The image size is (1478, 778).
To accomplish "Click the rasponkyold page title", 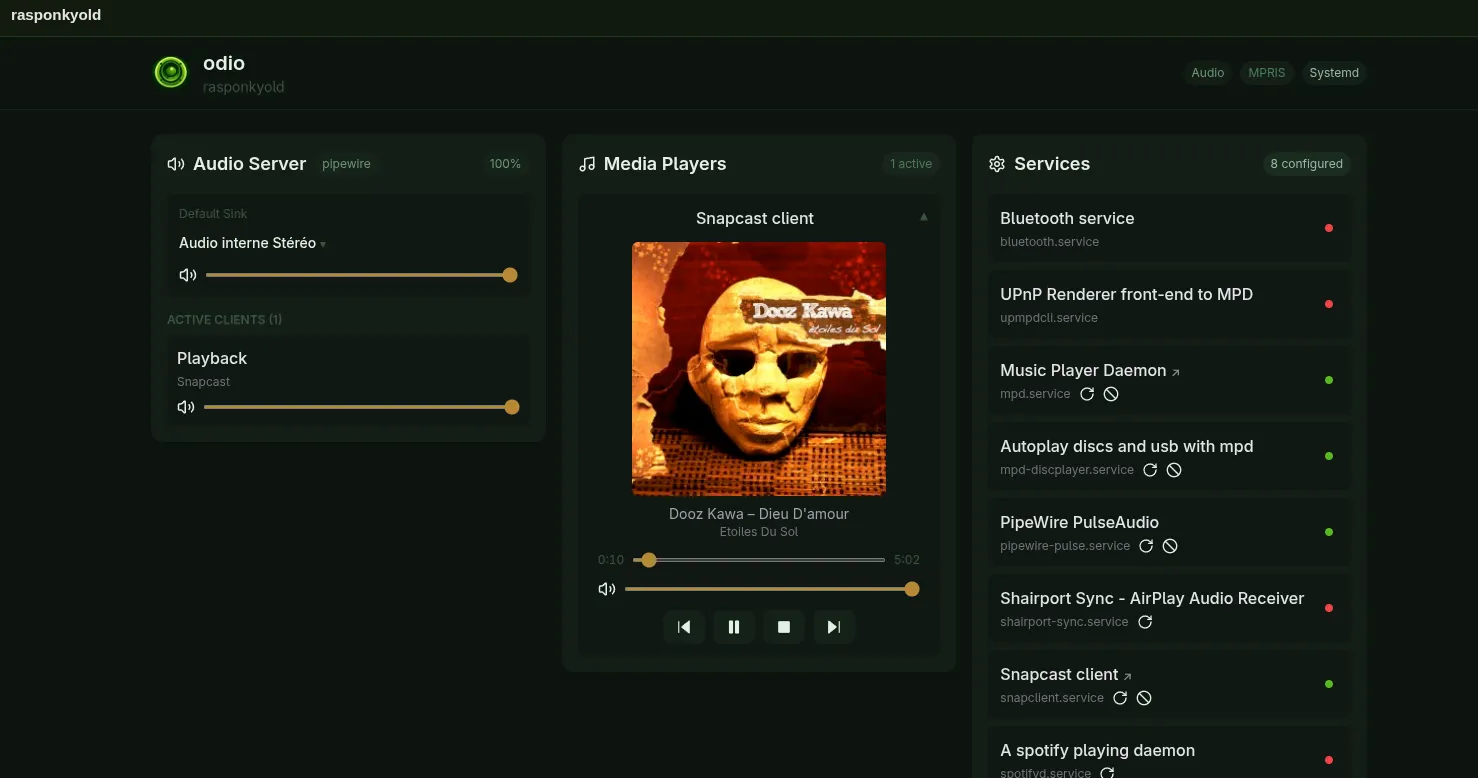I will click(56, 15).
